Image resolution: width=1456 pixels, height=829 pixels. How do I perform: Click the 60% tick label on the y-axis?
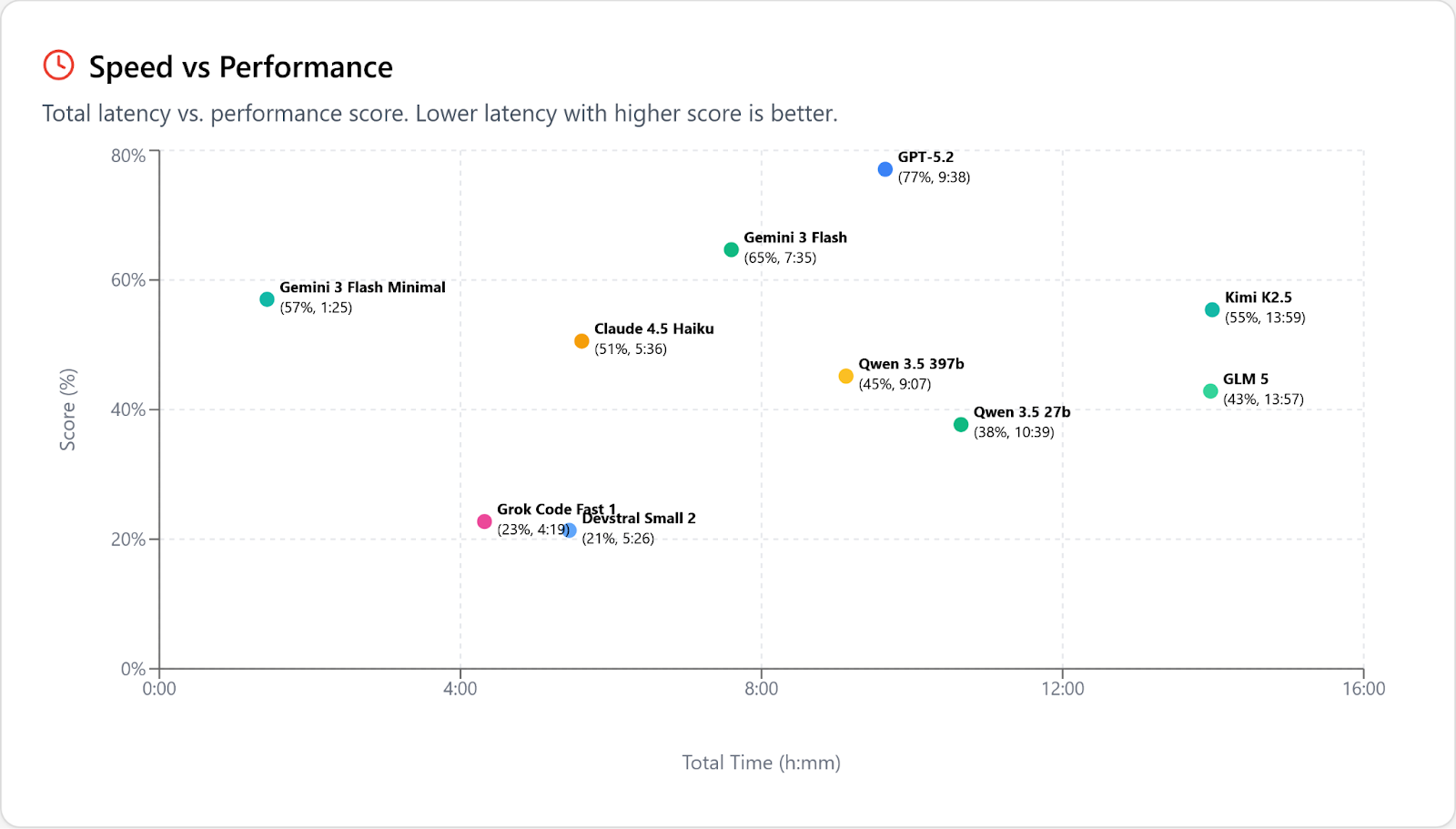[127, 280]
